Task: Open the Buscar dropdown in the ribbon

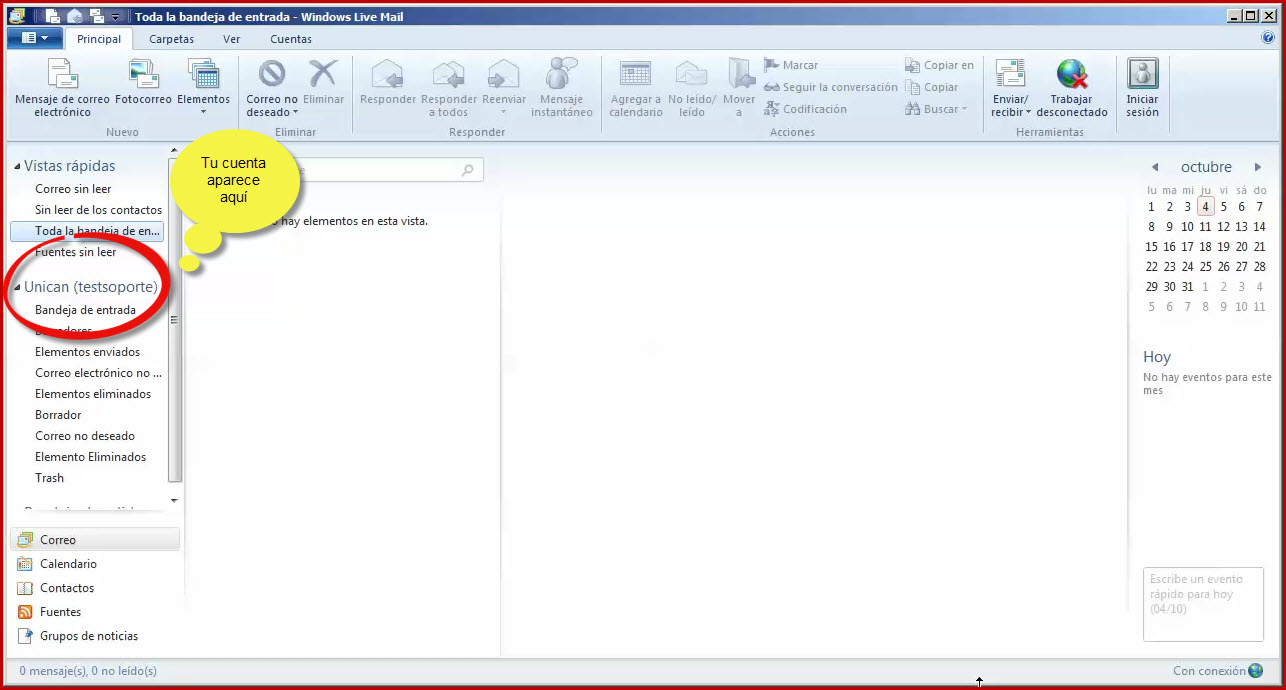Action: [x=936, y=109]
